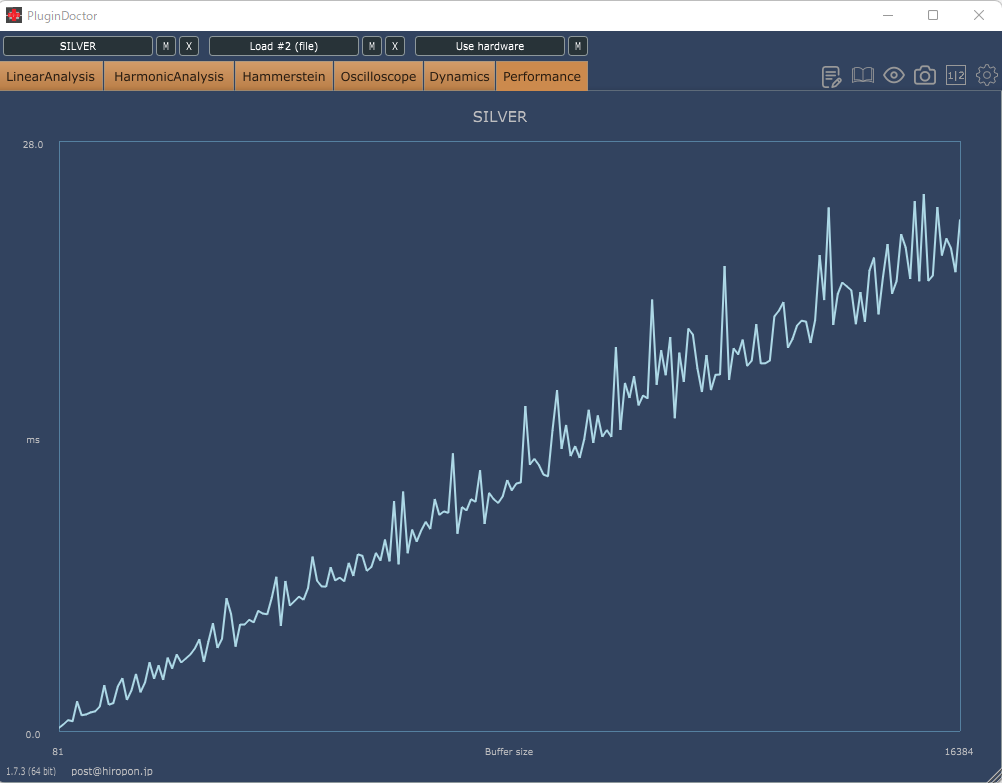Open the Oscilloscope tab
The width and height of the screenshot is (1002, 783).
tap(378, 76)
